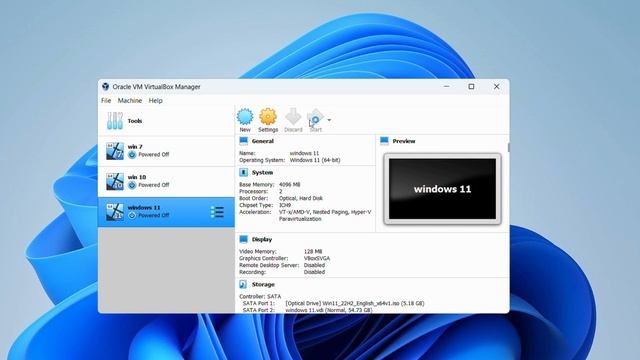
Task: Click the General section heading
Action: pos(262,141)
